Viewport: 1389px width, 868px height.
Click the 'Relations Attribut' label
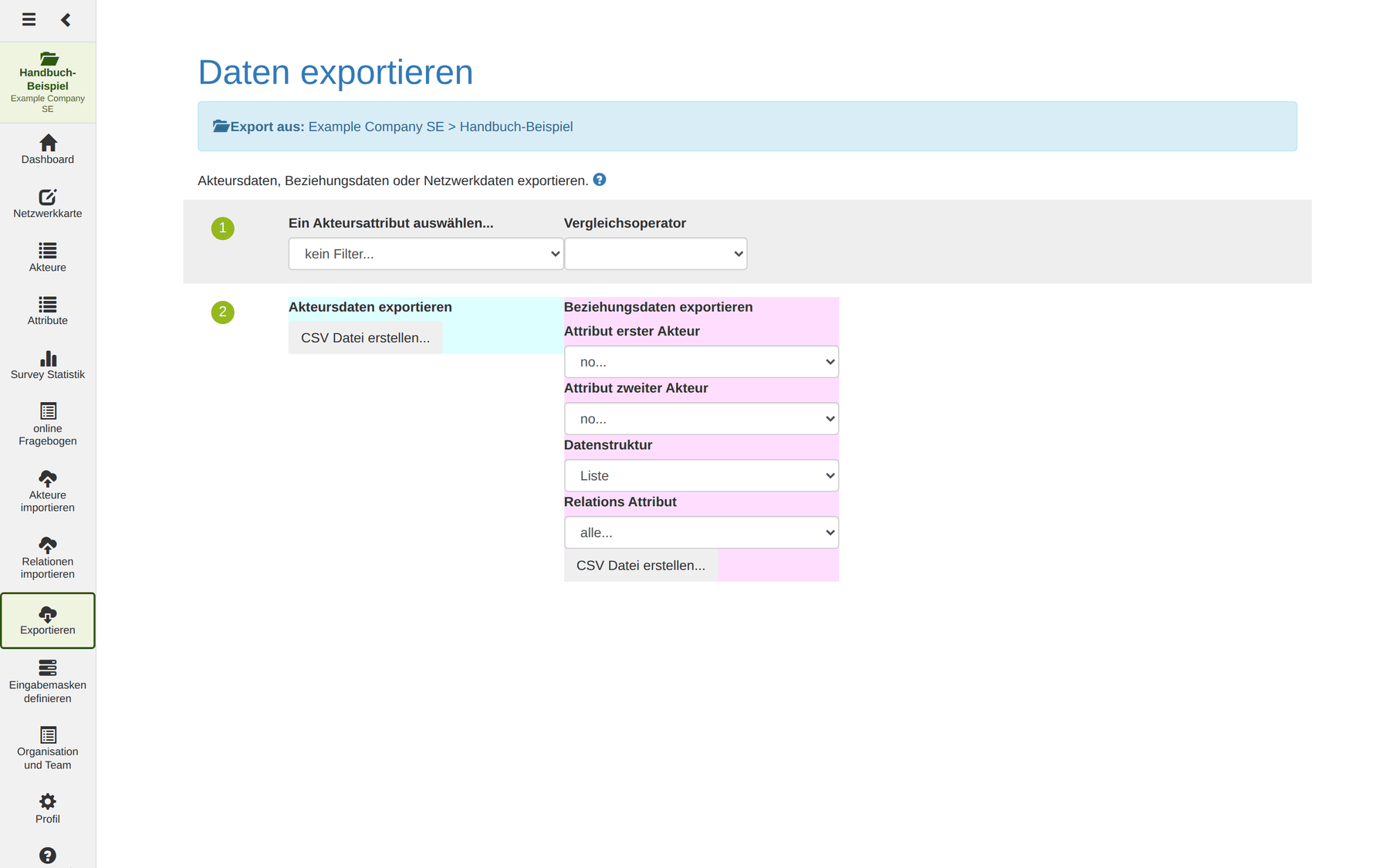[620, 502]
